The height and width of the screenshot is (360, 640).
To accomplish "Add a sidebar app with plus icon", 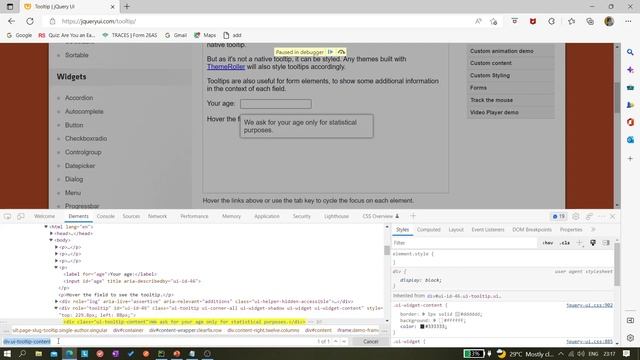I will pyautogui.click(x=630, y=158).
